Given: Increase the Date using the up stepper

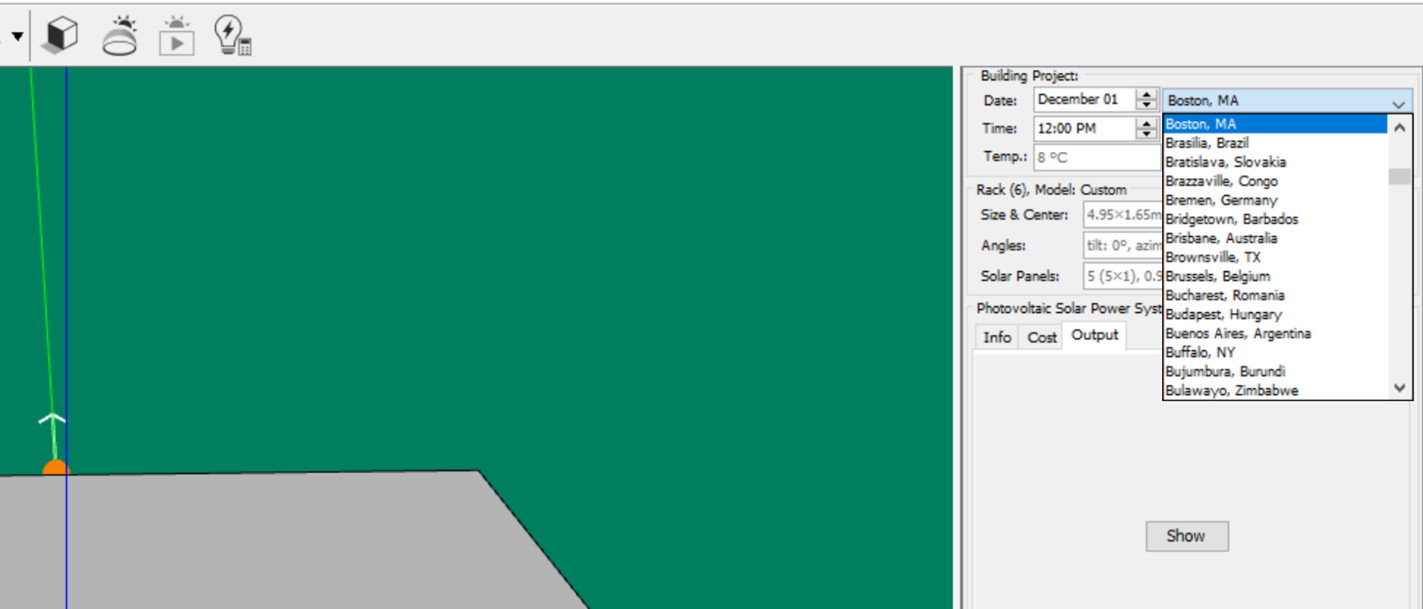Looking at the screenshot, I should tap(1148, 94).
